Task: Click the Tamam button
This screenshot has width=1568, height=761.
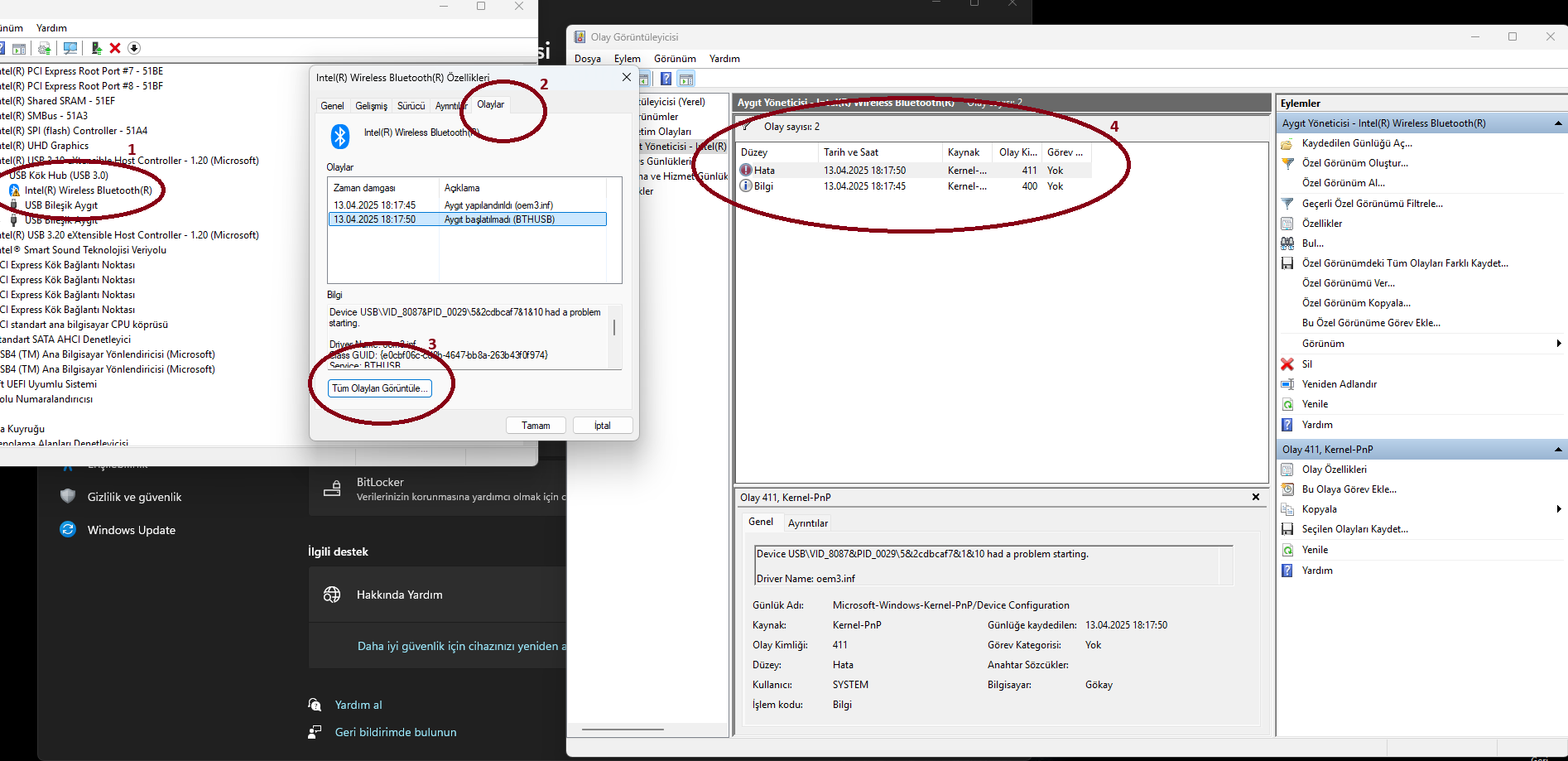Action: click(536, 426)
